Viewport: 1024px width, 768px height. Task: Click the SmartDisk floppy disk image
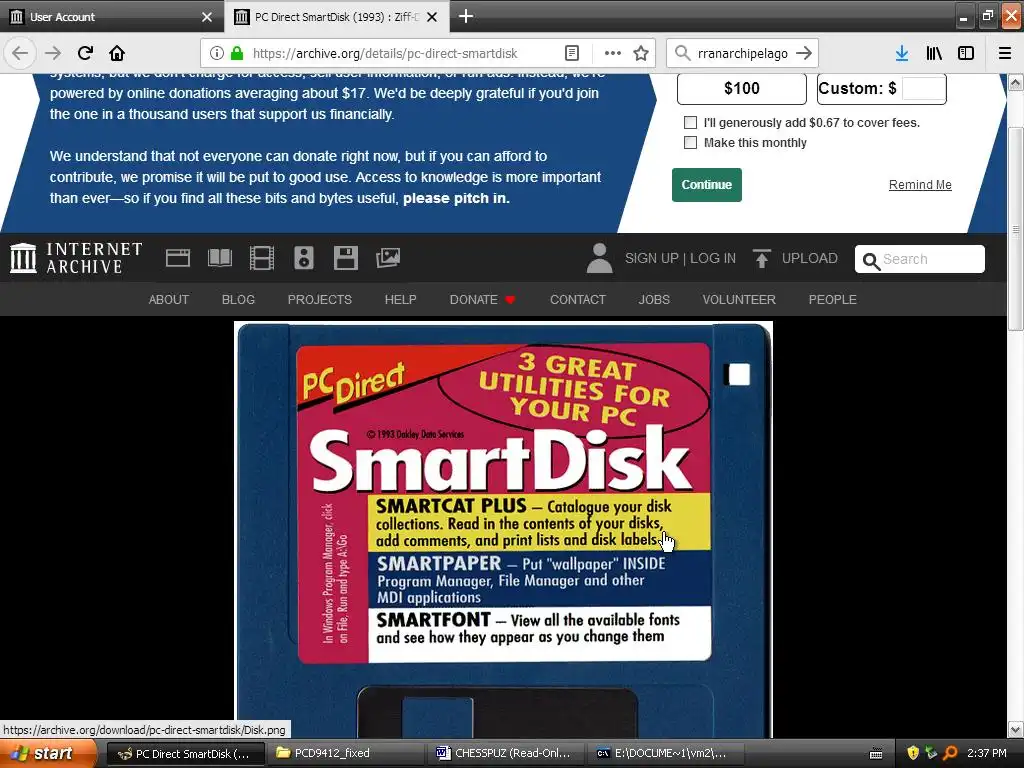[x=504, y=530]
